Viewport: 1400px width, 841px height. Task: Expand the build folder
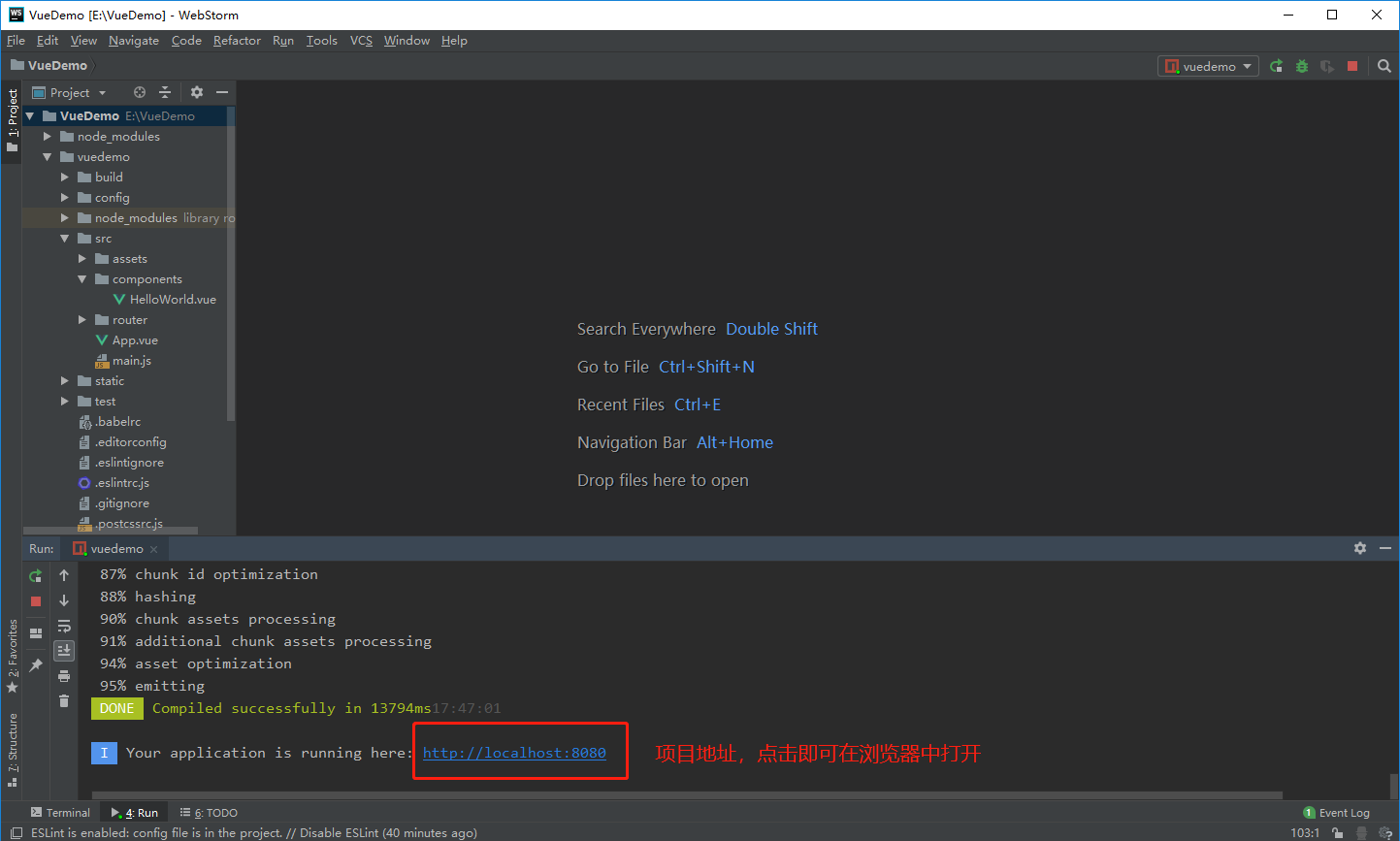(x=65, y=178)
